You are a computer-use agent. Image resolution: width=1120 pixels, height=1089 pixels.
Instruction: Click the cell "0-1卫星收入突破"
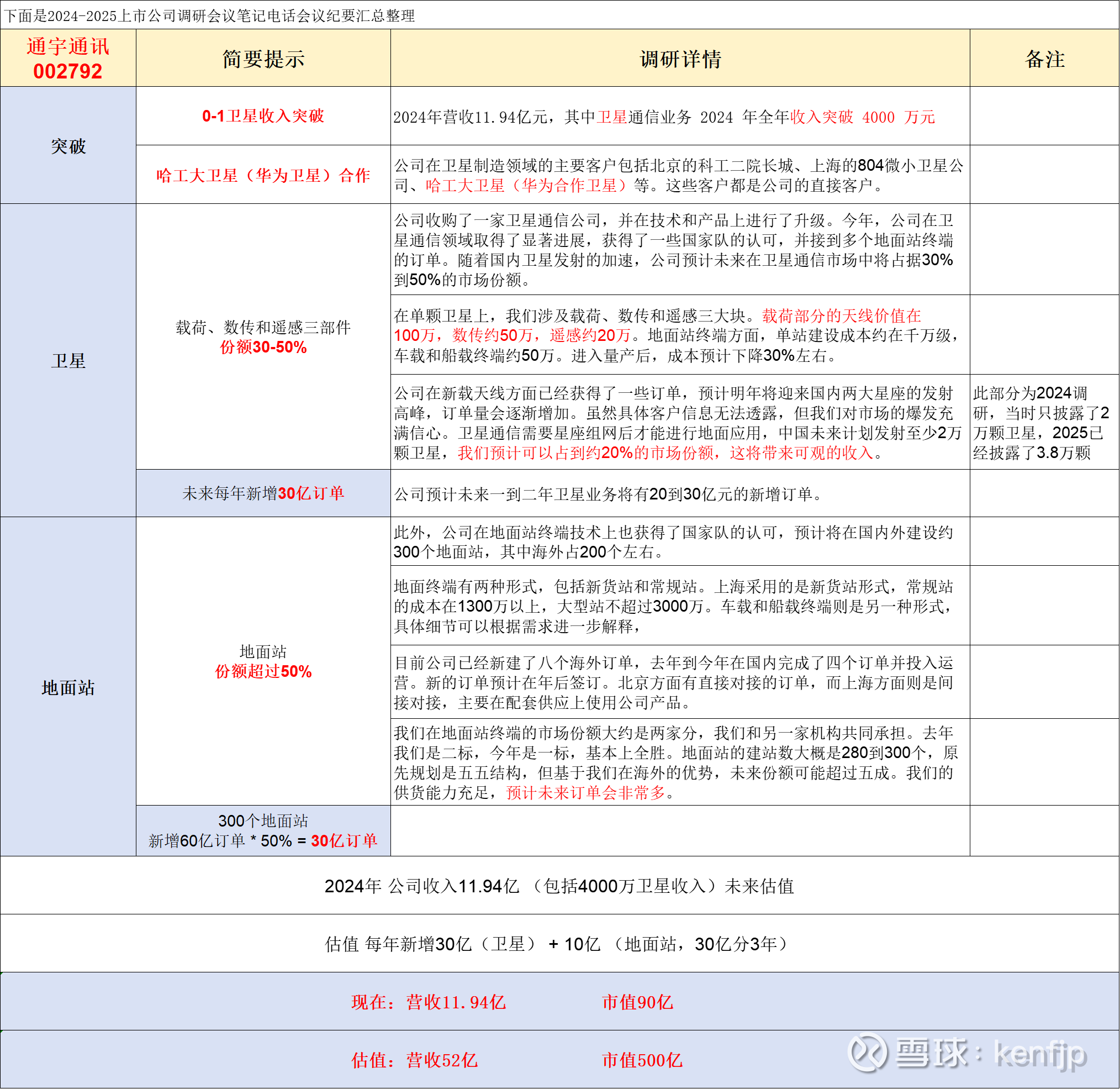point(263,116)
